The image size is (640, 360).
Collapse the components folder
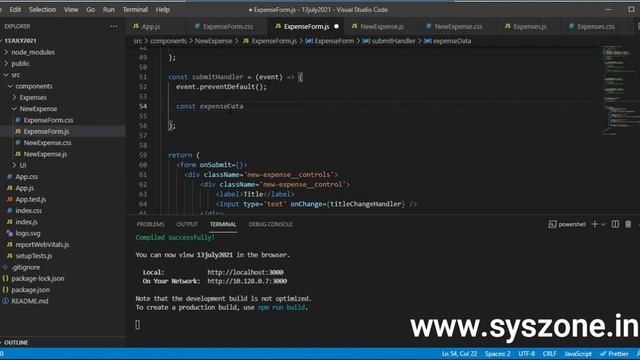pos(33,86)
